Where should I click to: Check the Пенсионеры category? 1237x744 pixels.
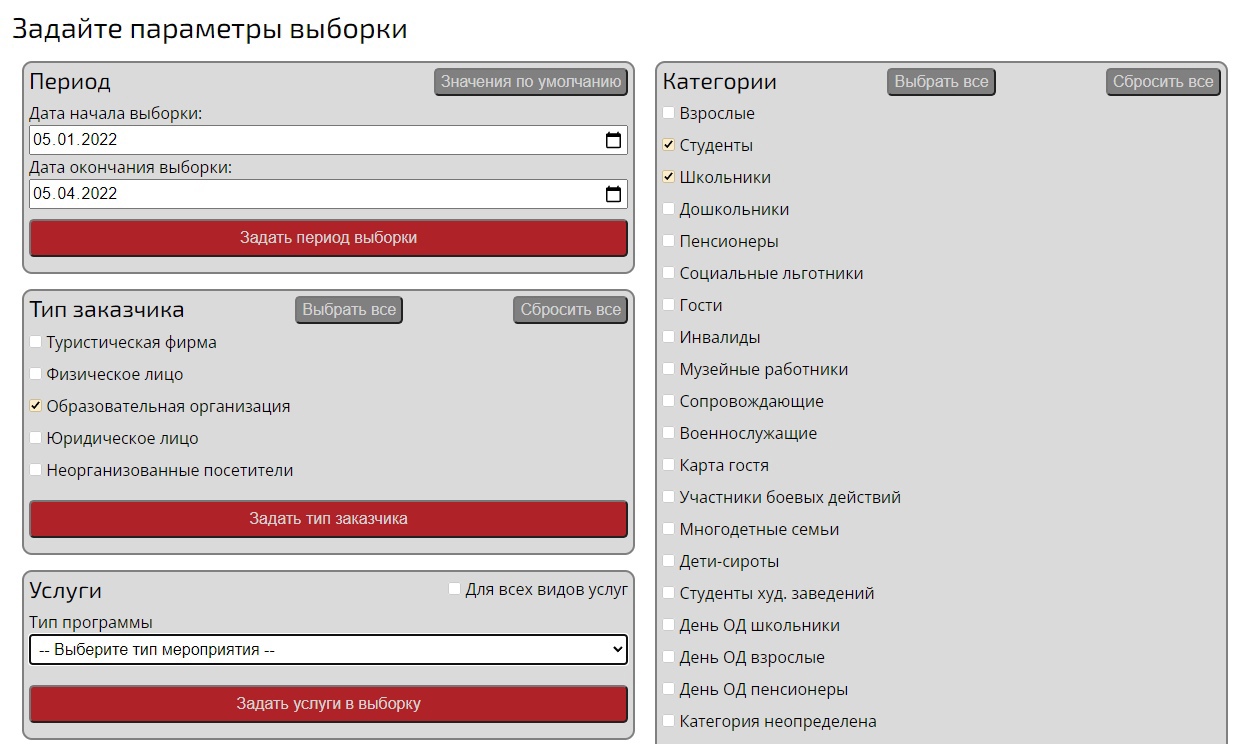click(668, 241)
